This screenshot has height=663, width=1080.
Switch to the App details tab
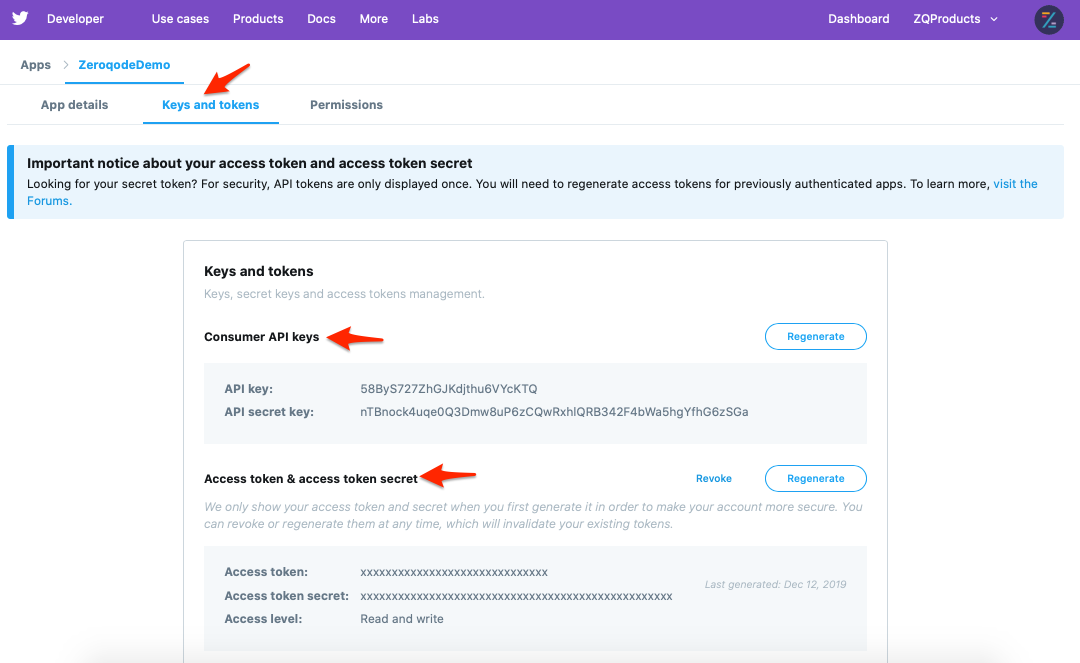tap(74, 105)
